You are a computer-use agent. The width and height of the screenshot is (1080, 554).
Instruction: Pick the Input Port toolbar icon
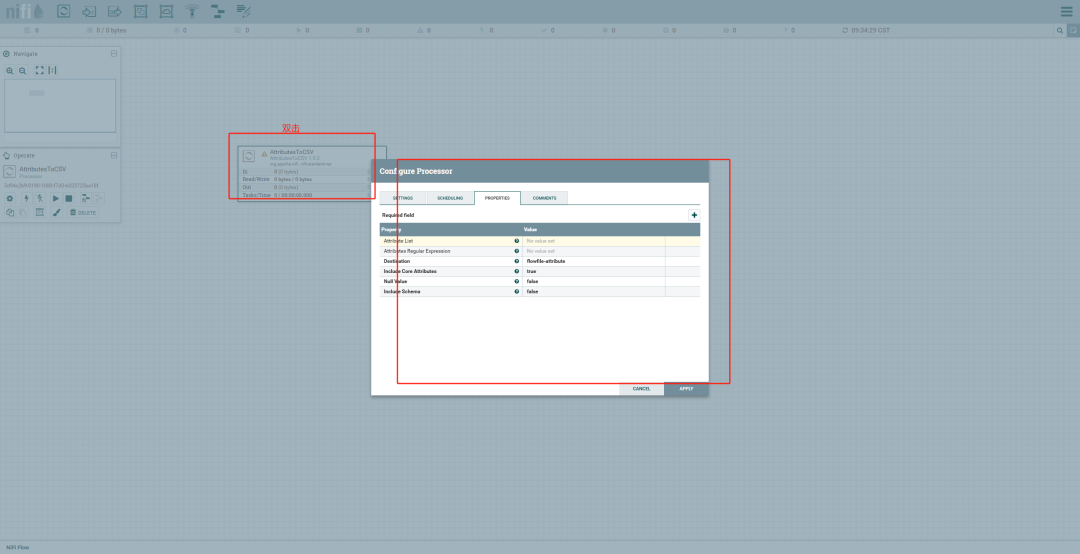tap(89, 11)
